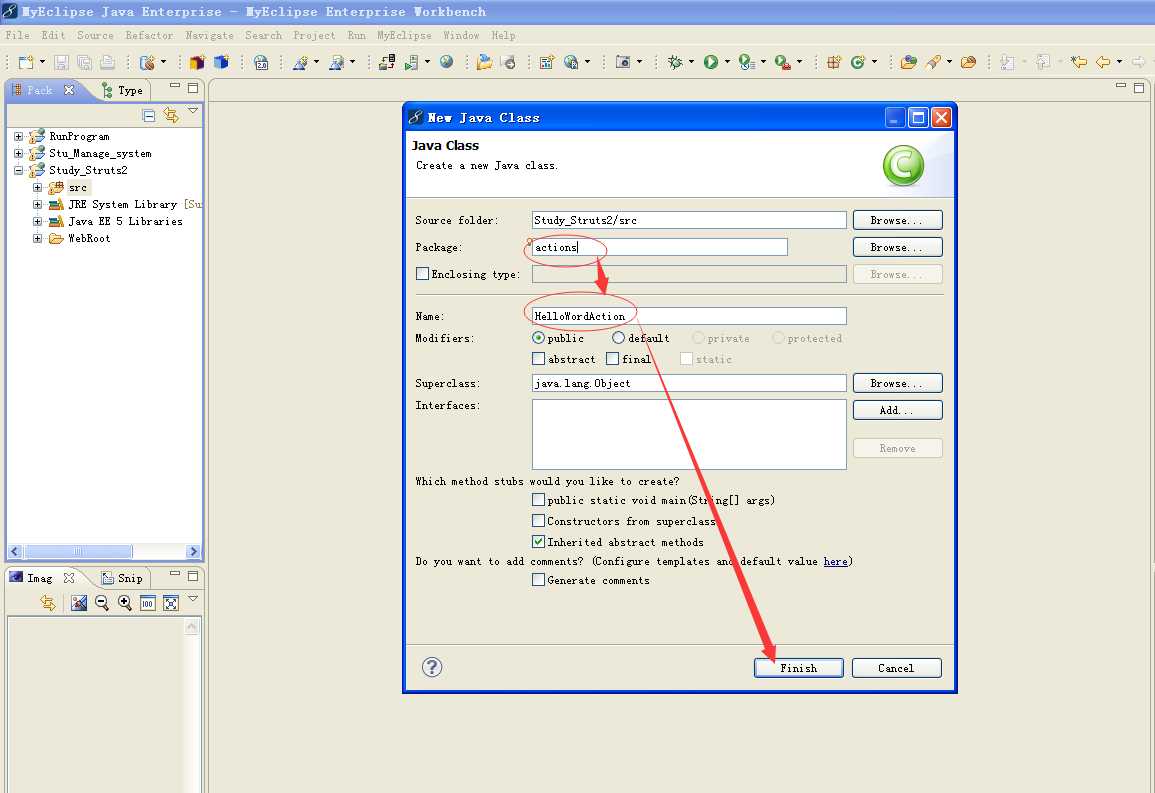Check the abstract modifier checkbox
Image resolution: width=1155 pixels, height=793 pixels.
click(x=538, y=359)
